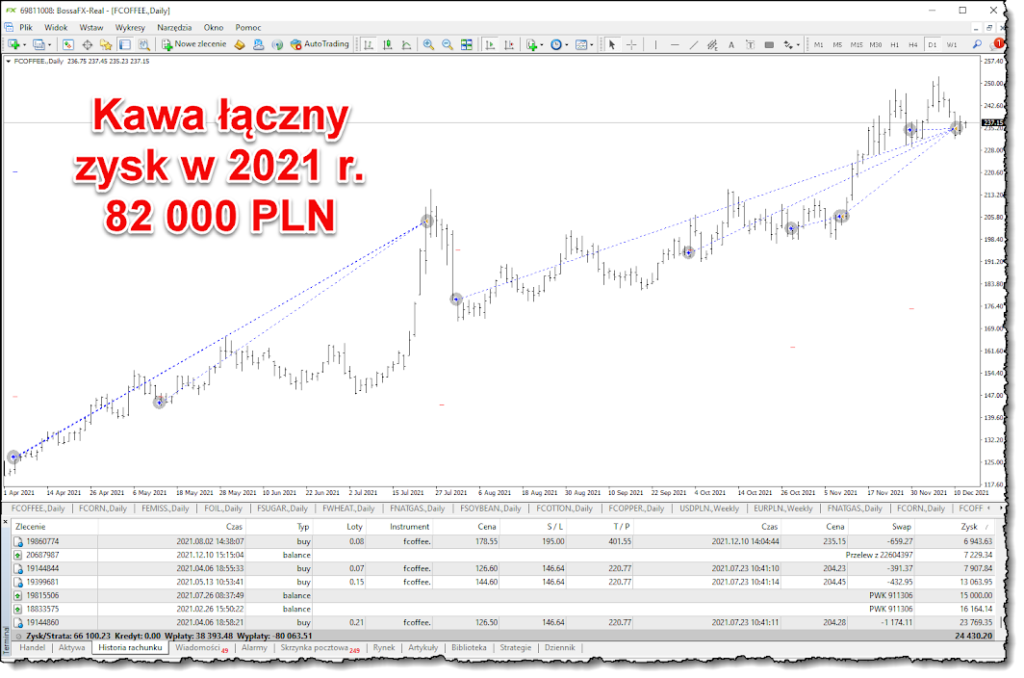This screenshot has width=1024, height=678.
Task: Expand the New Chart dropdown arrow
Action: point(24,45)
